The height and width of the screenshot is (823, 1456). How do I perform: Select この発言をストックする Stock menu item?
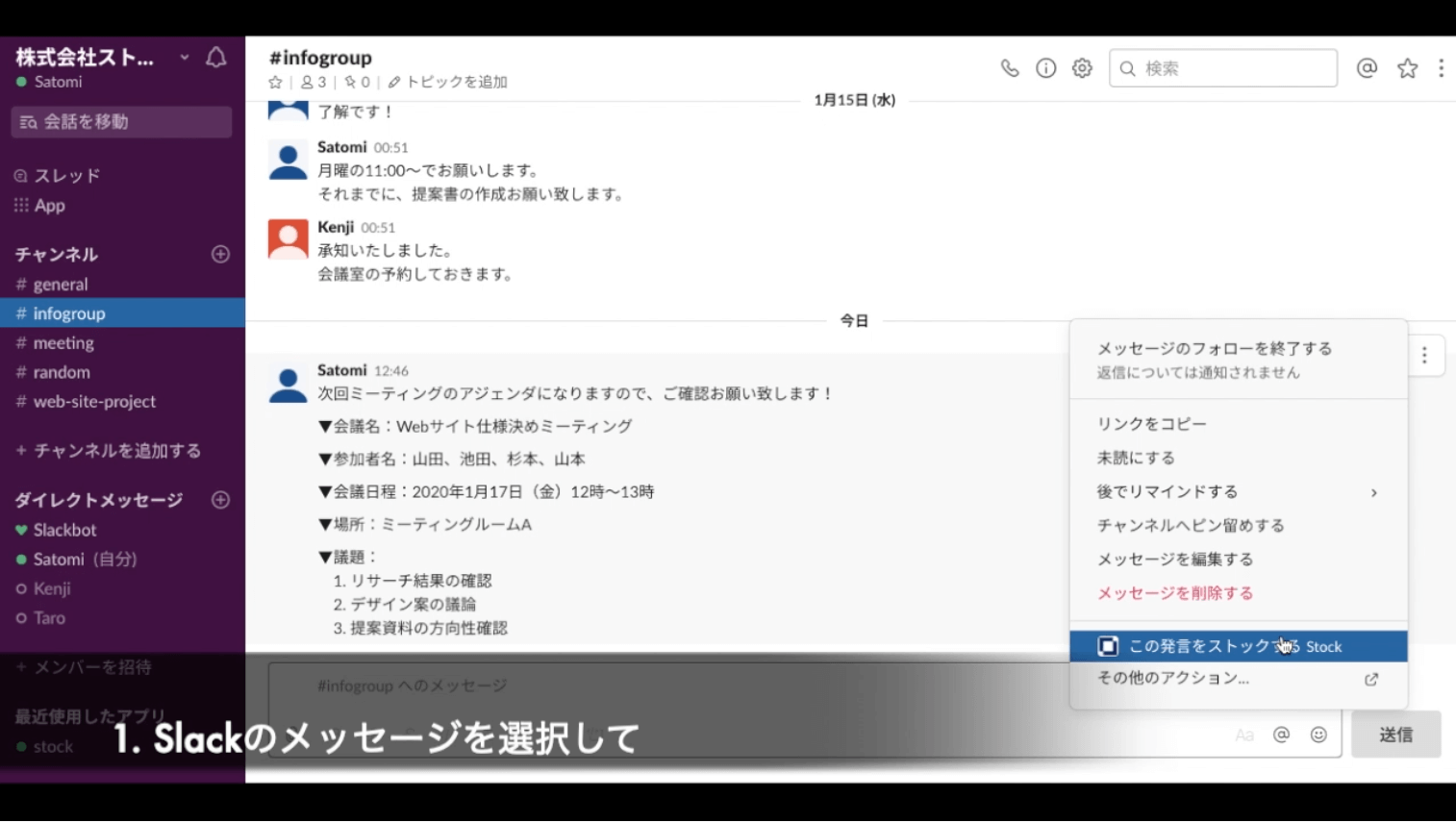(x=1237, y=647)
